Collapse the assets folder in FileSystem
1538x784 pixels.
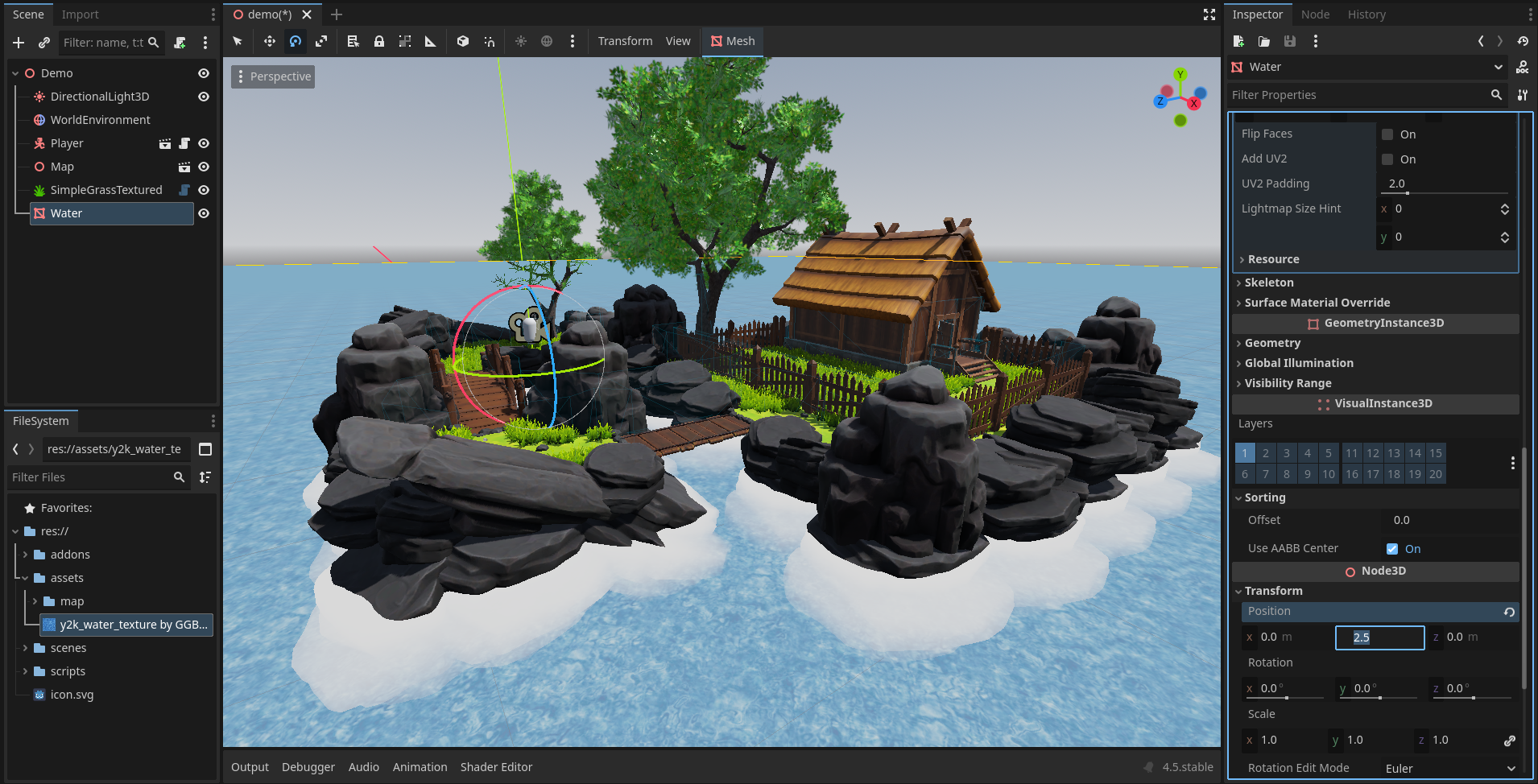(x=25, y=578)
